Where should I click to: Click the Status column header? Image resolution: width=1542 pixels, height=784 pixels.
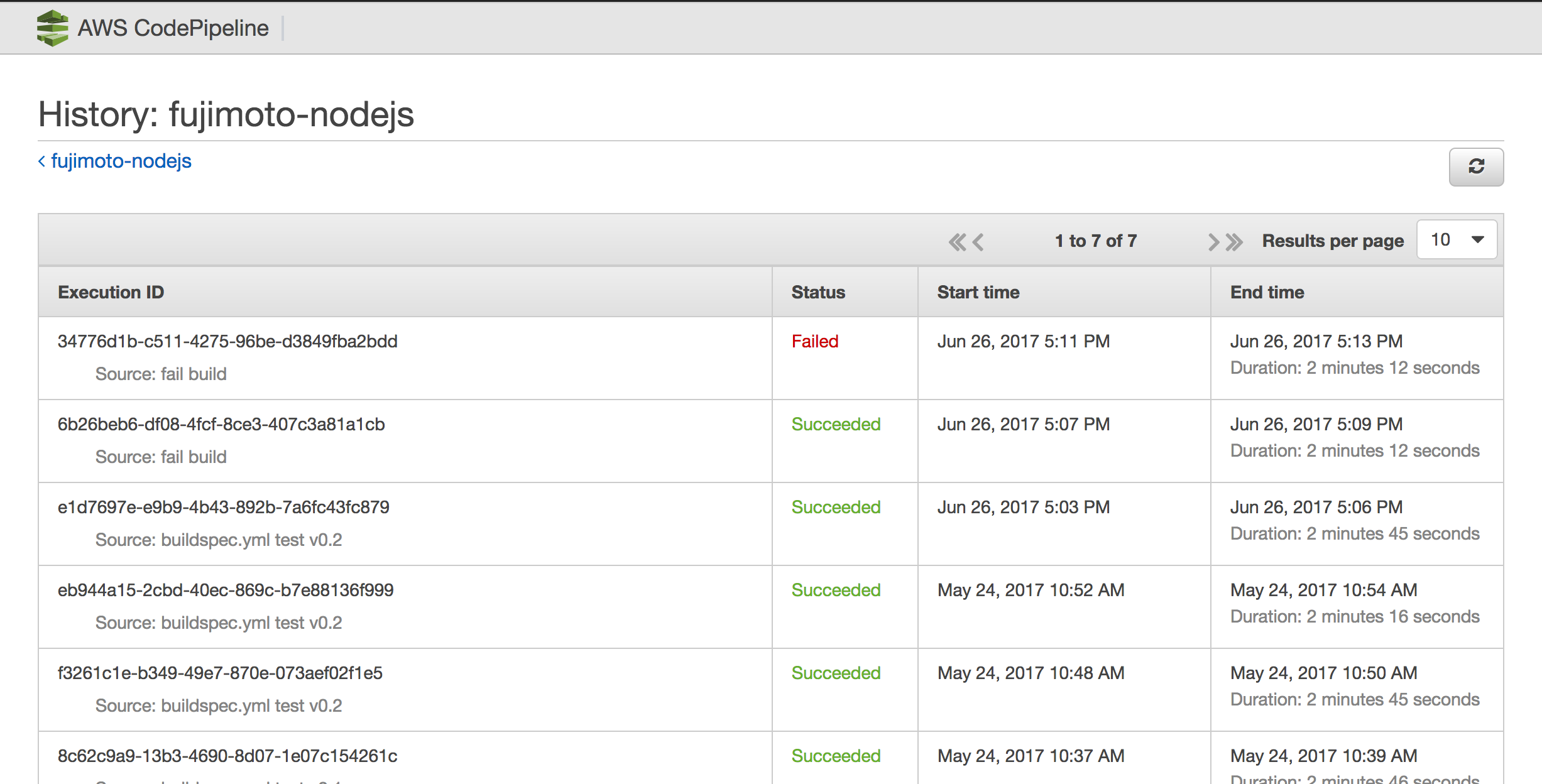pos(818,292)
